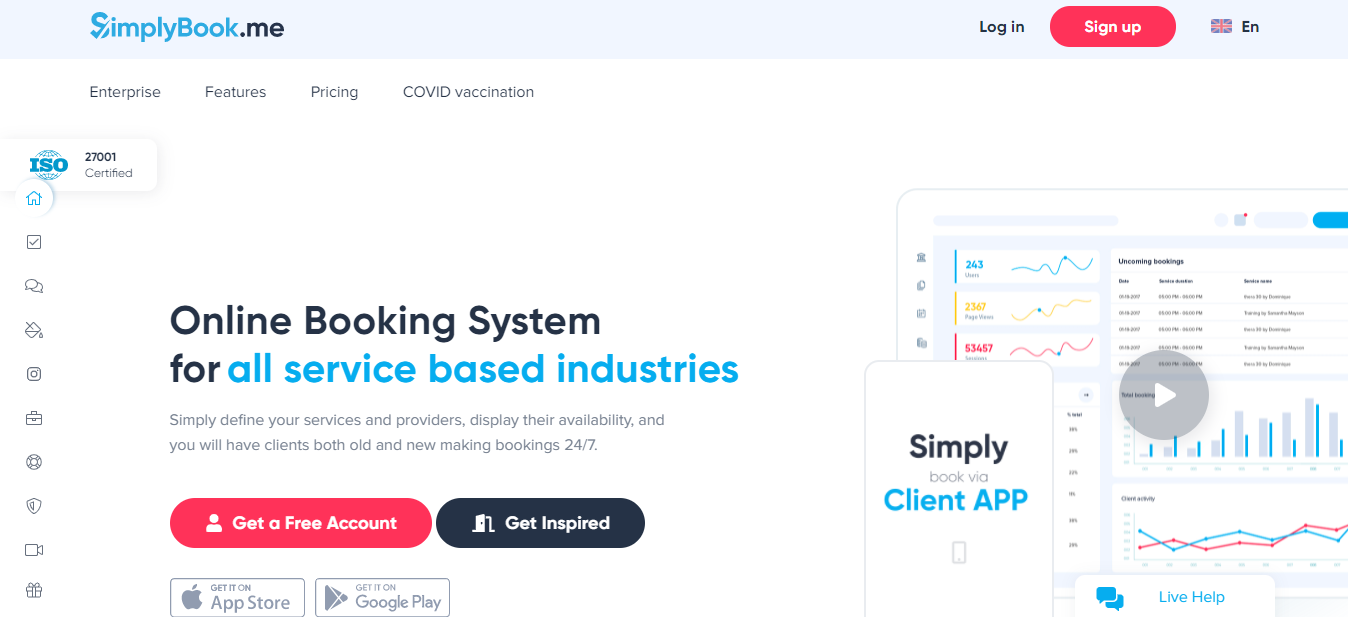Click the gift box sidebar icon
The height and width of the screenshot is (617, 1348).
click(x=34, y=590)
